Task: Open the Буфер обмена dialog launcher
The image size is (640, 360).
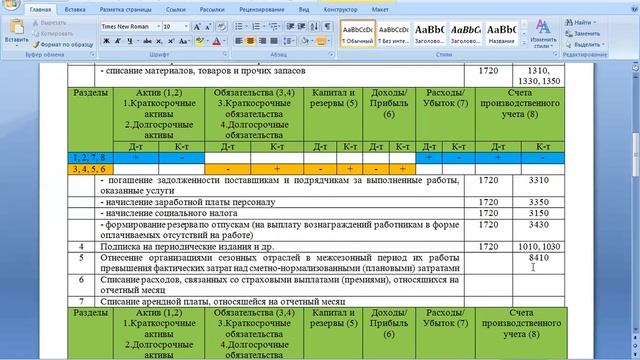Action: (92, 54)
